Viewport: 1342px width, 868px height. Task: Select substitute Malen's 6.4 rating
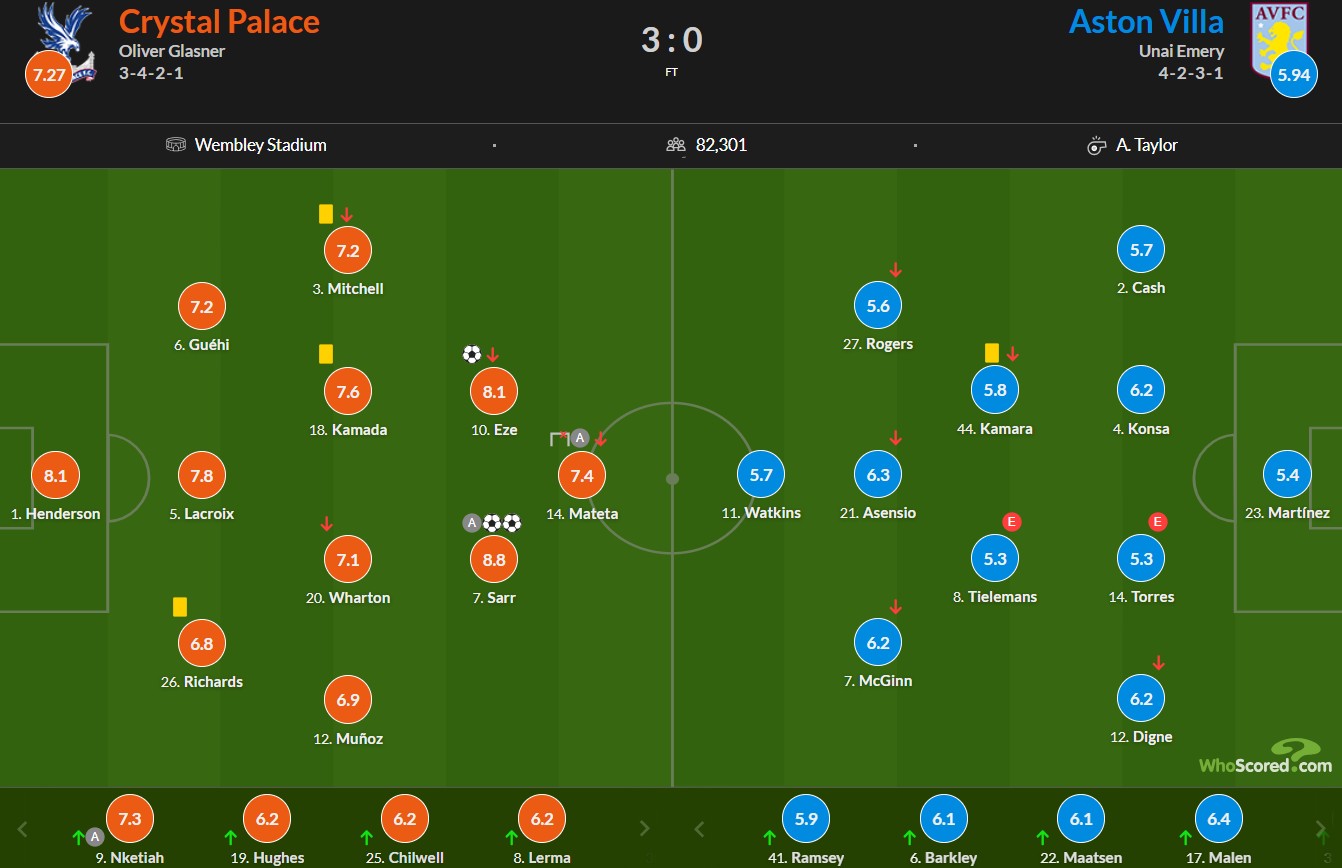1218,818
